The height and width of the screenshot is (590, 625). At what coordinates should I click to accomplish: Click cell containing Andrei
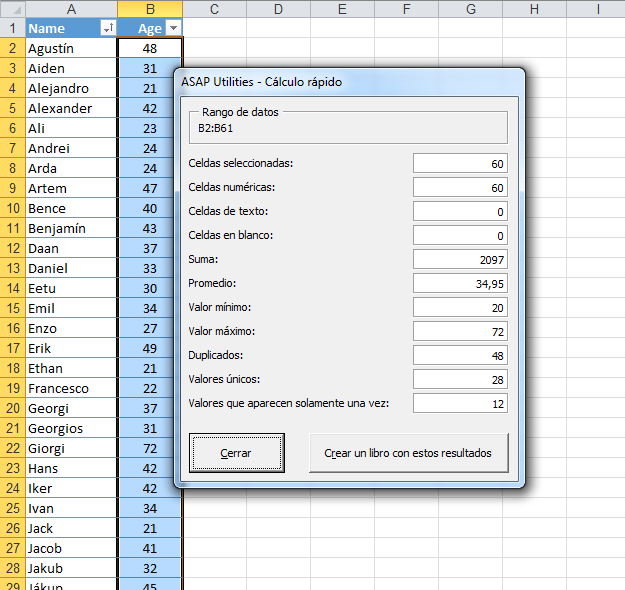coord(71,148)
